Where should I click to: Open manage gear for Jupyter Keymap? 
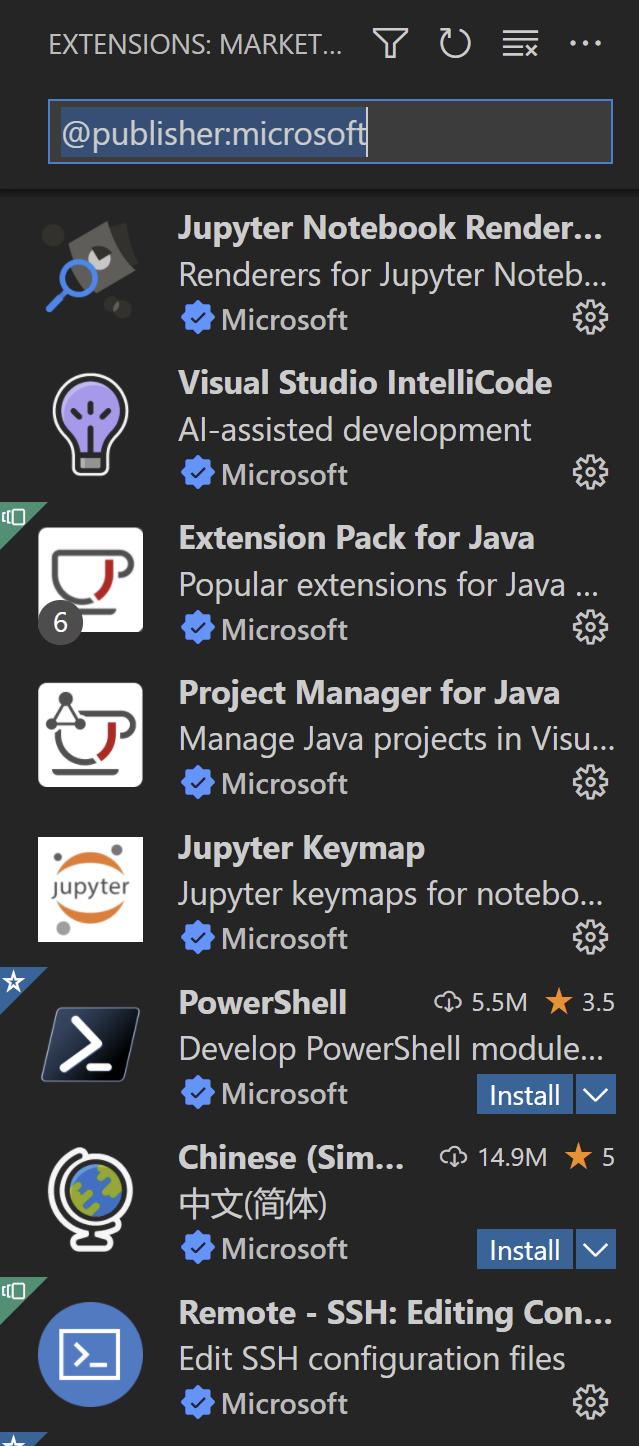[x=590, y=937]
